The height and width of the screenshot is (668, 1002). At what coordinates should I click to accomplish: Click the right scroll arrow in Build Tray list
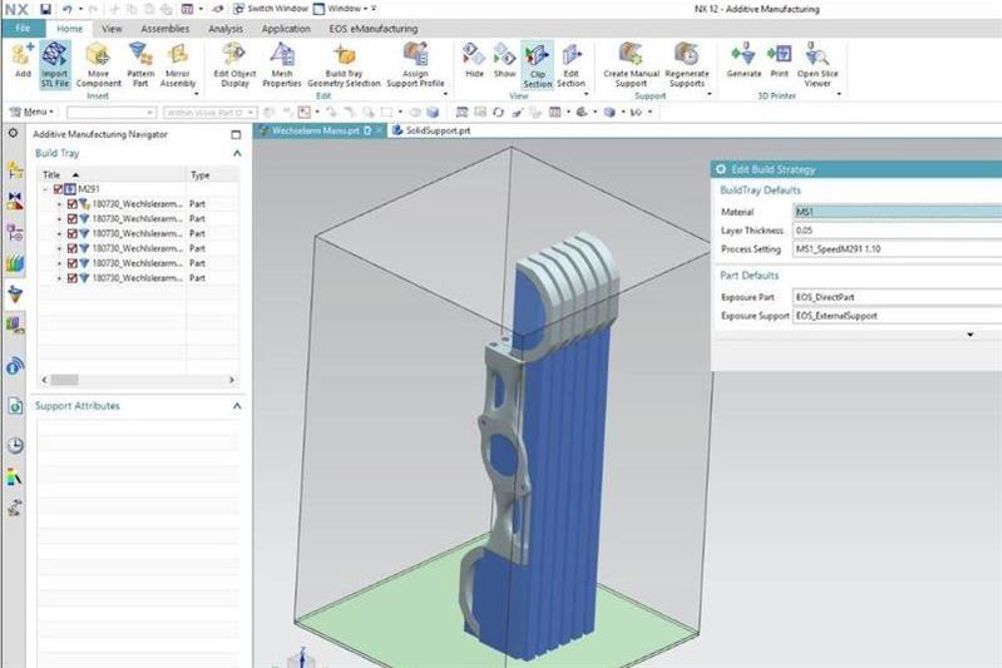tap(231, 380)
